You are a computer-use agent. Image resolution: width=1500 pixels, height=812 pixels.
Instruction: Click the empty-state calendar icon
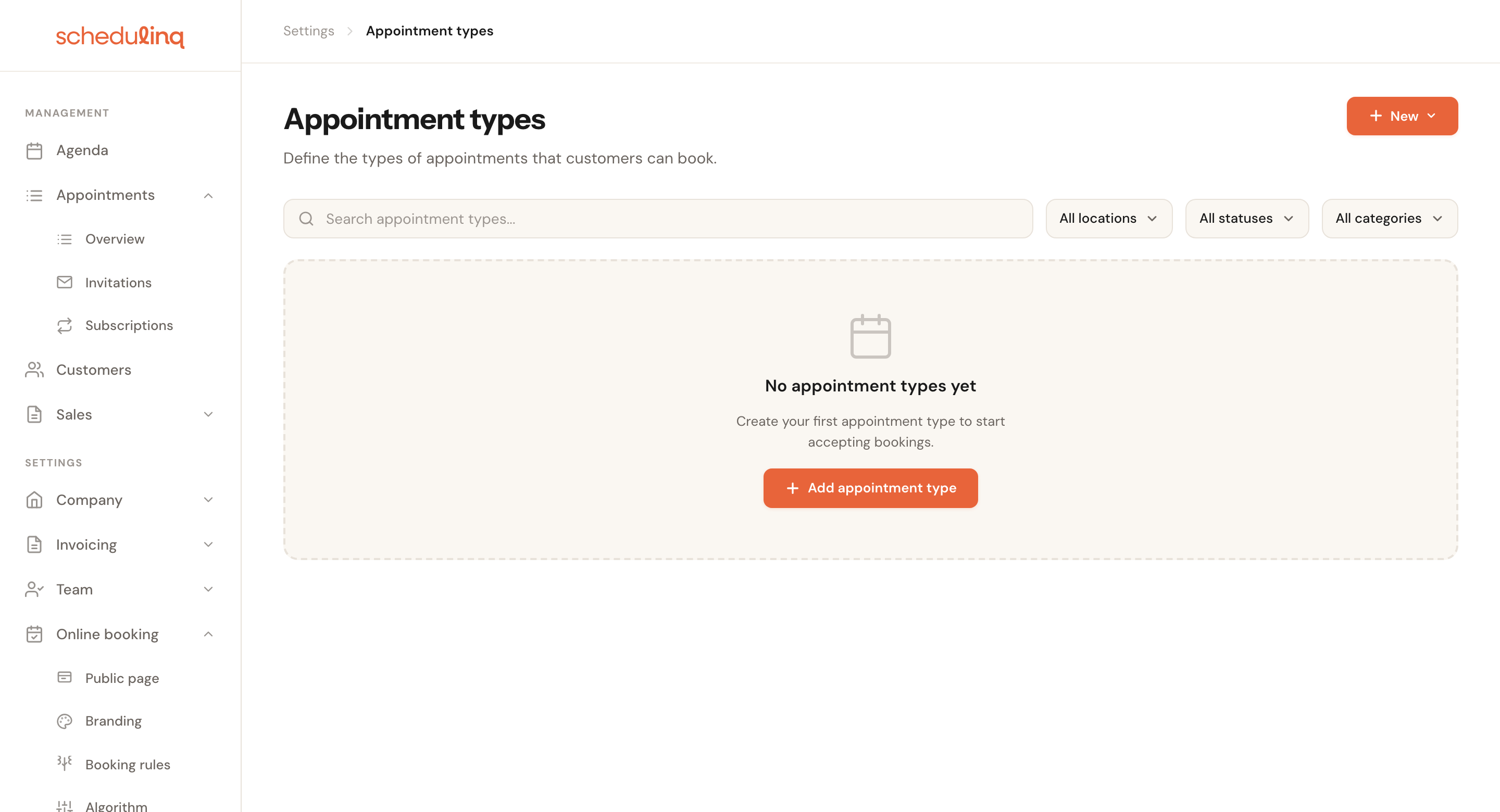click(870, 336)
